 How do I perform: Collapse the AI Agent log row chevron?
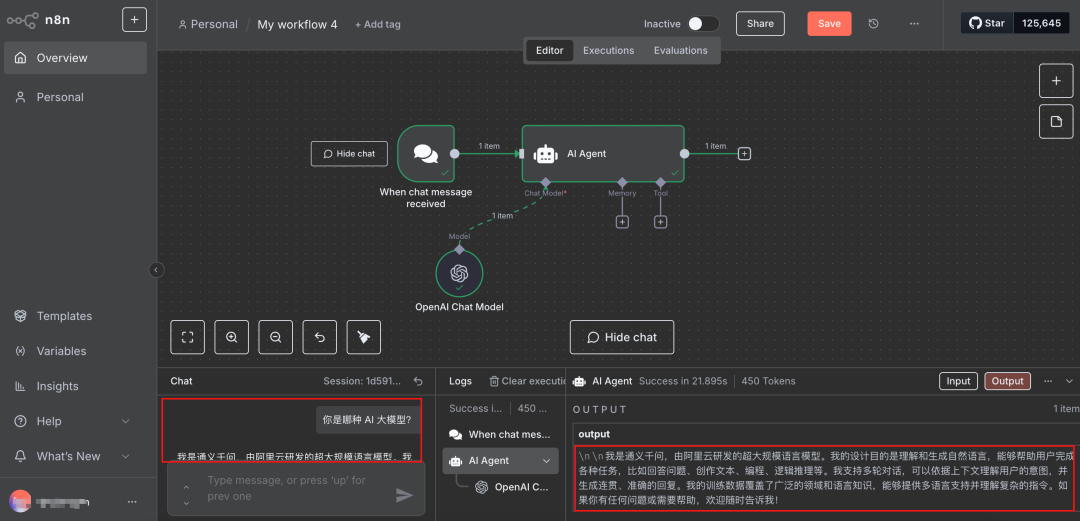point(547,460)
